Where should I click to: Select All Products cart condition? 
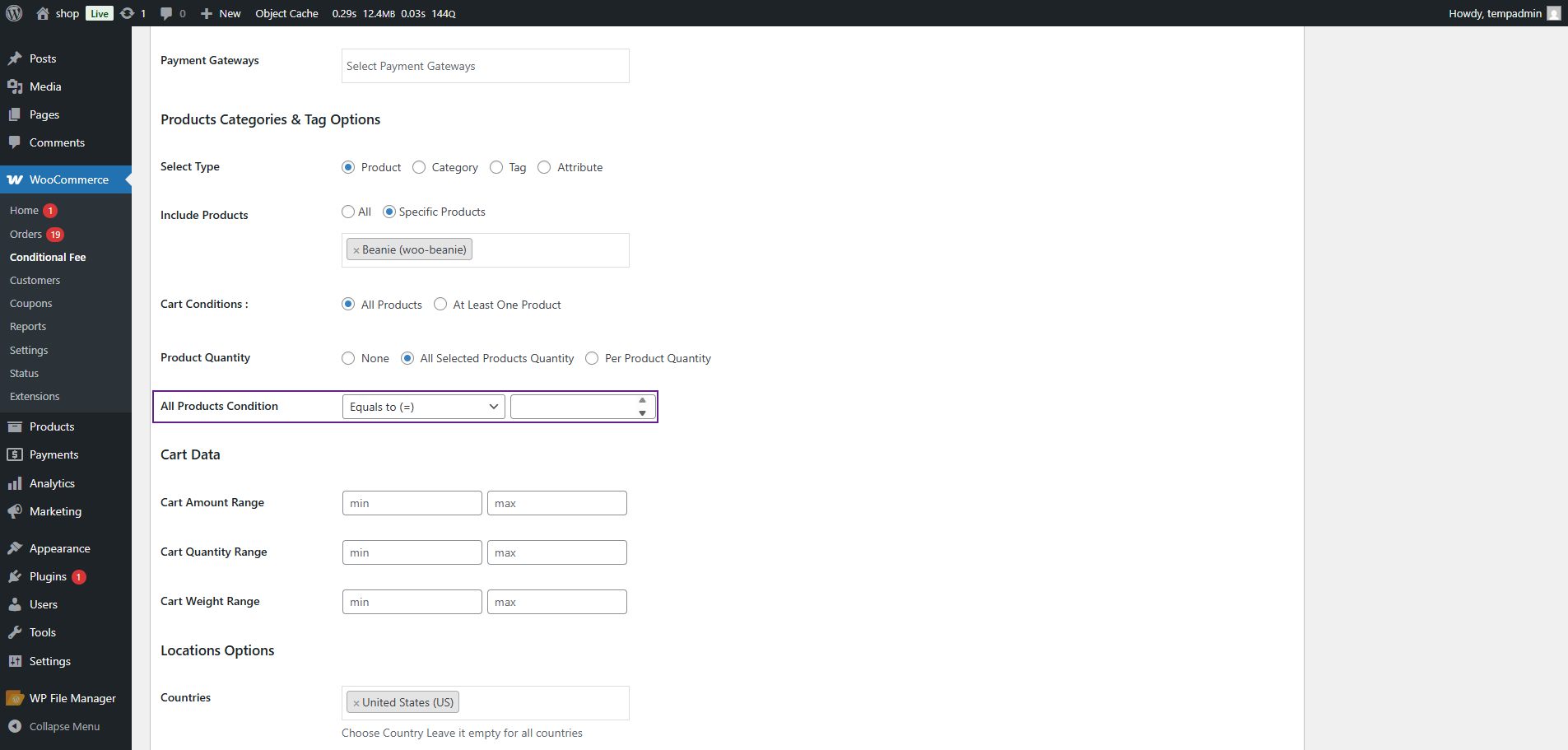pyautogui.click(x=348, y=305)
